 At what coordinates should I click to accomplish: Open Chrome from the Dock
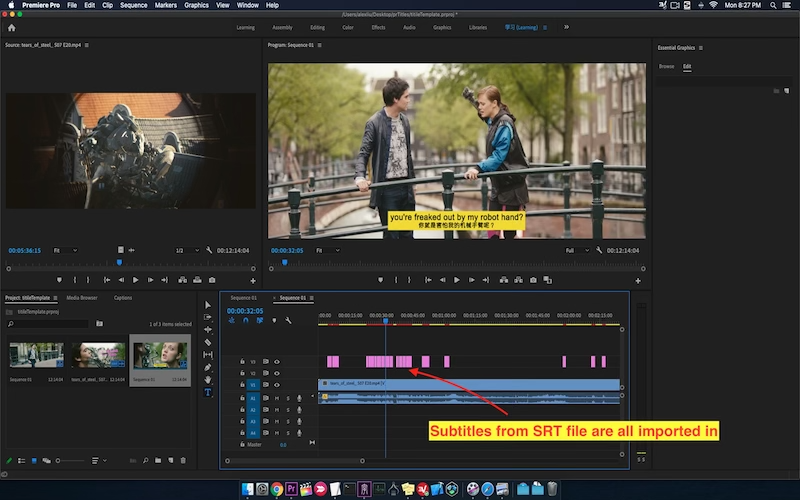click(277, 489)
